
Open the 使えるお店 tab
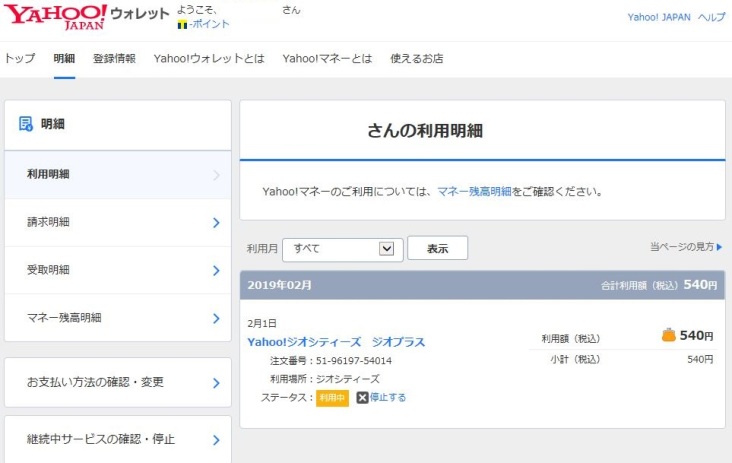point(416,58)
